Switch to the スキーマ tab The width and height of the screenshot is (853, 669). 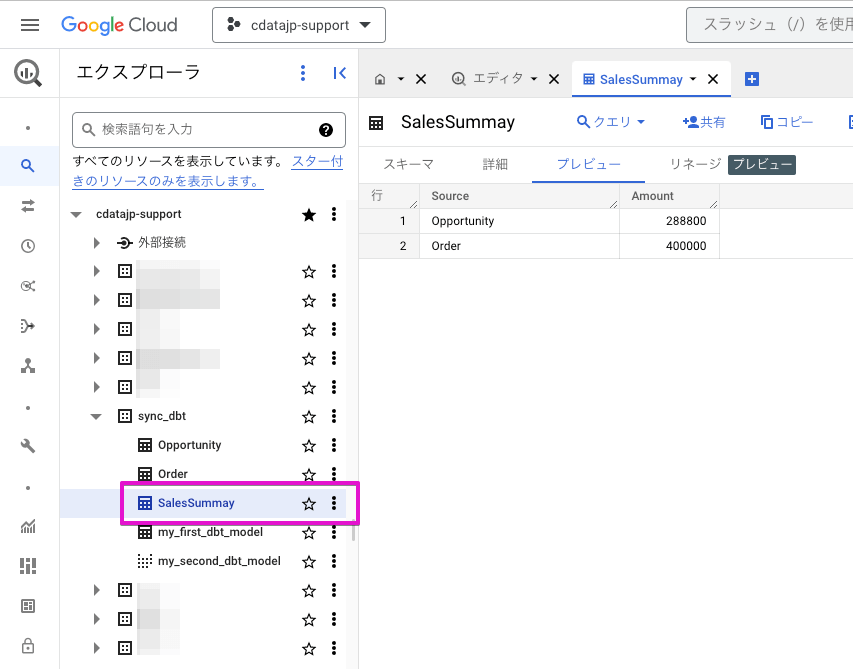(408, 164)
